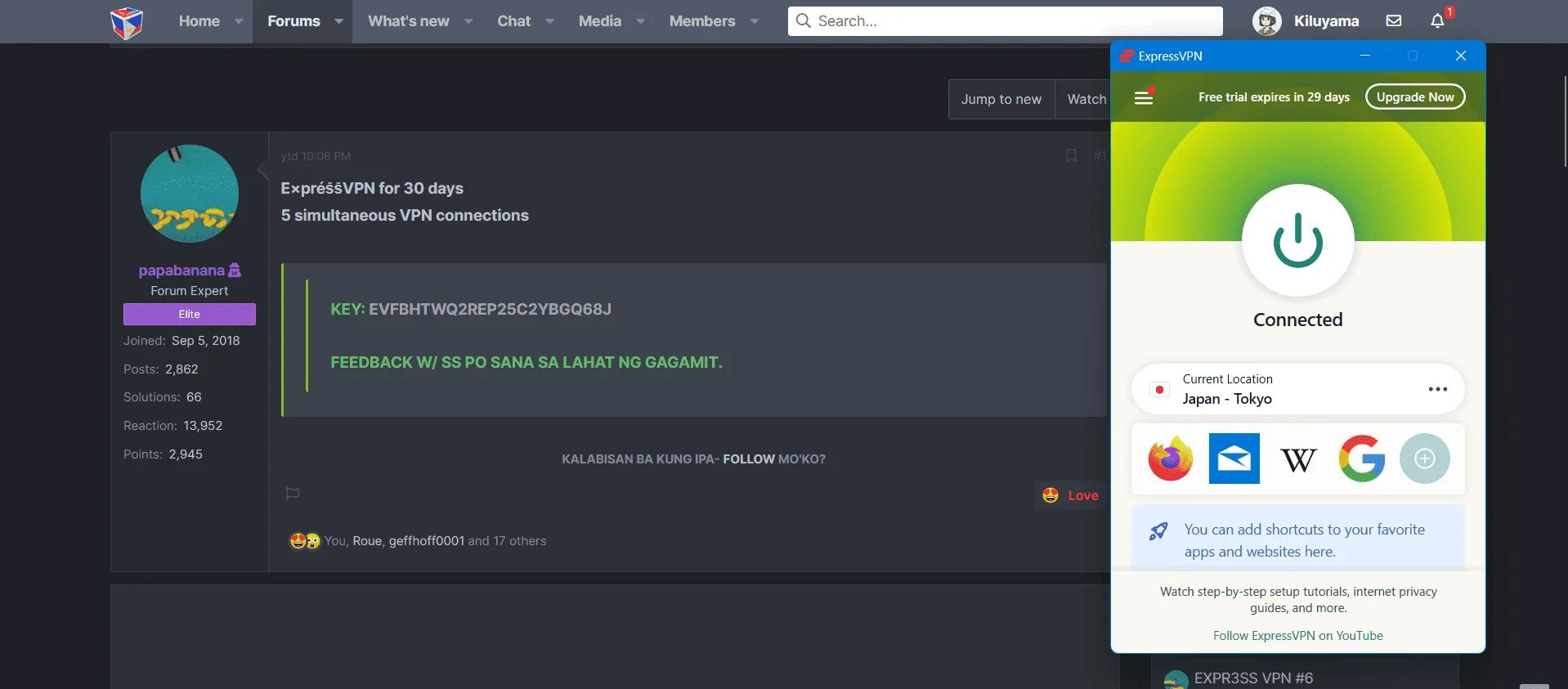Image resolution: width=1568 pixels, height=689 pixels.
Task: Open the Home tab
Action: coord(199,21)
